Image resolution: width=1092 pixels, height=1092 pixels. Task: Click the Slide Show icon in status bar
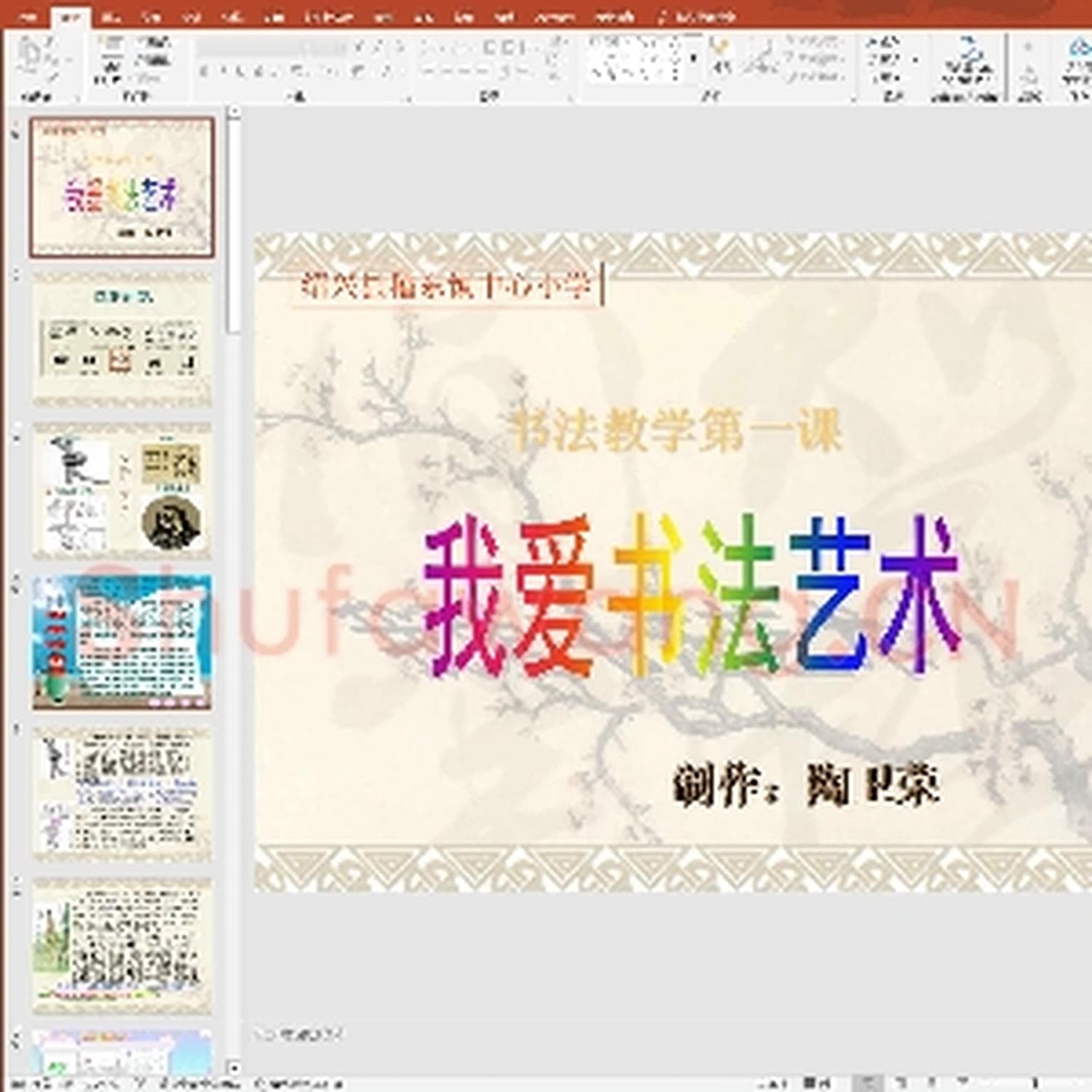click(964, 1083)
